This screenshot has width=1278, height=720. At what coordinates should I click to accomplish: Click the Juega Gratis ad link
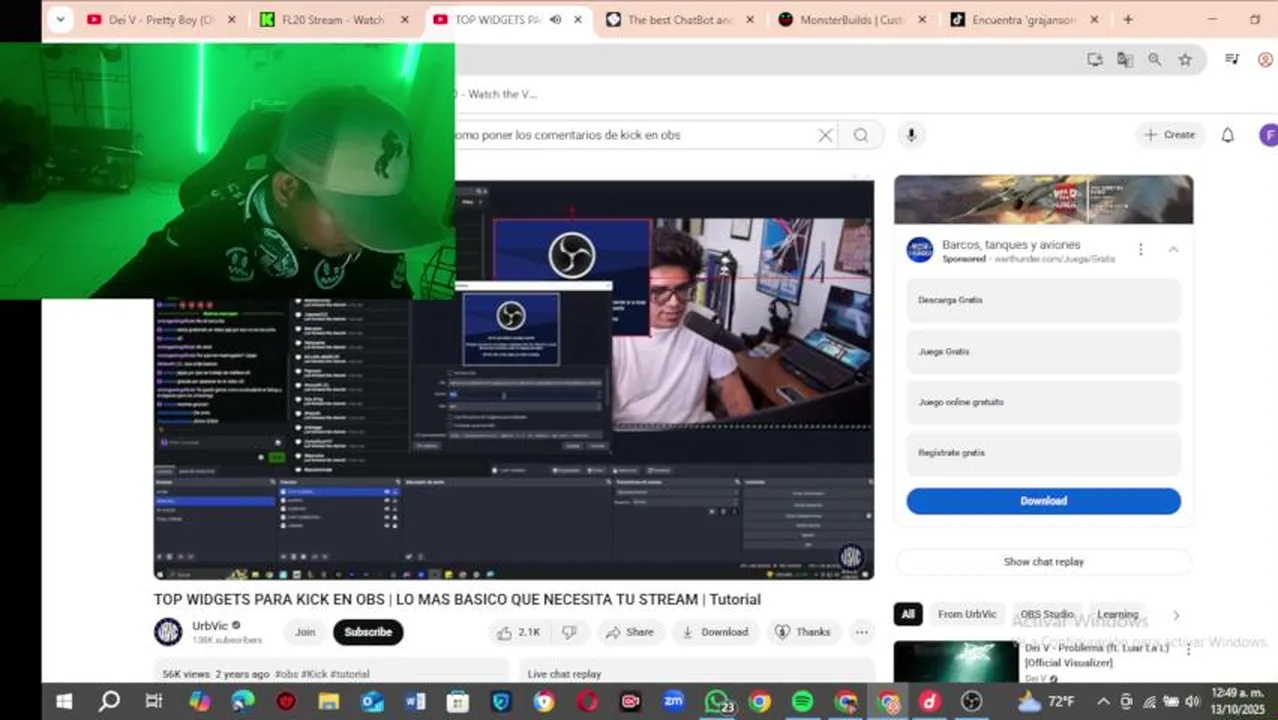click(1043, 351)
